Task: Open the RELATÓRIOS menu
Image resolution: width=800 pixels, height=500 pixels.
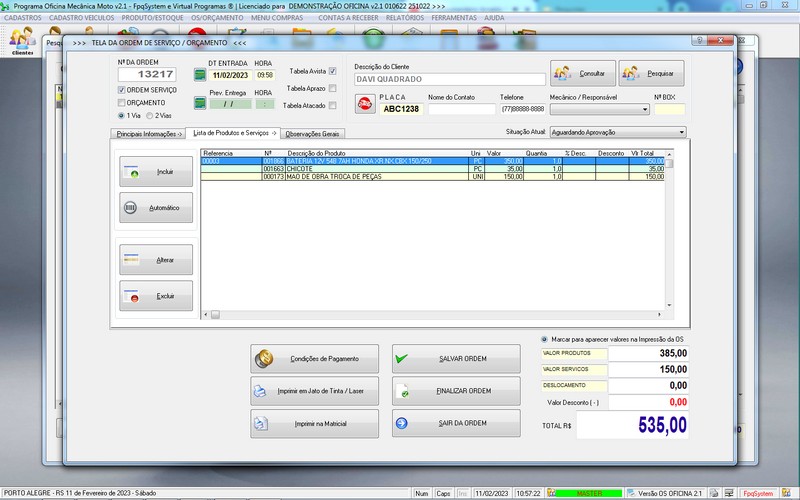Action: coord(405,17)
